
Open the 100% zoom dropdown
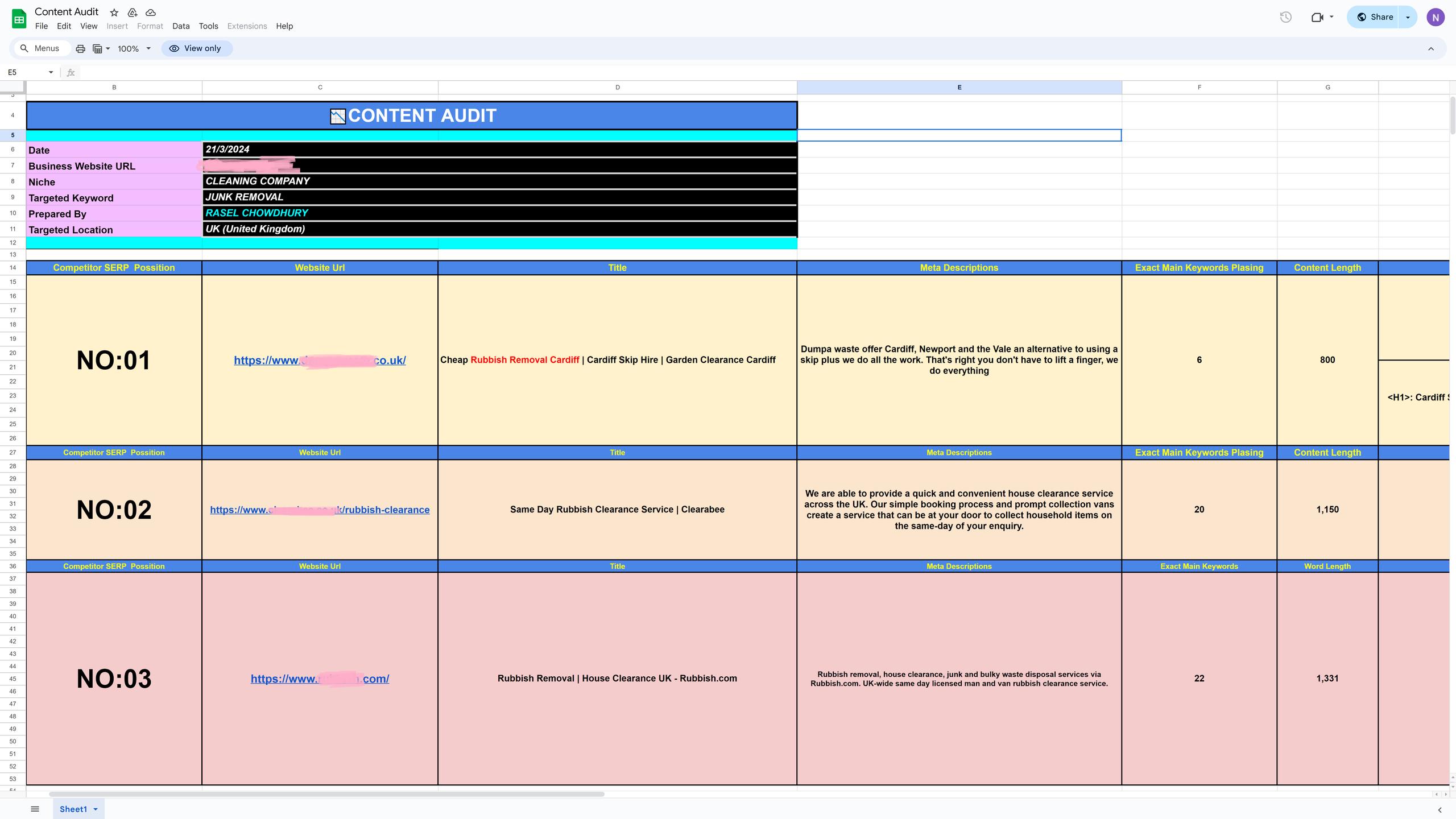click(x=134, y=49)
